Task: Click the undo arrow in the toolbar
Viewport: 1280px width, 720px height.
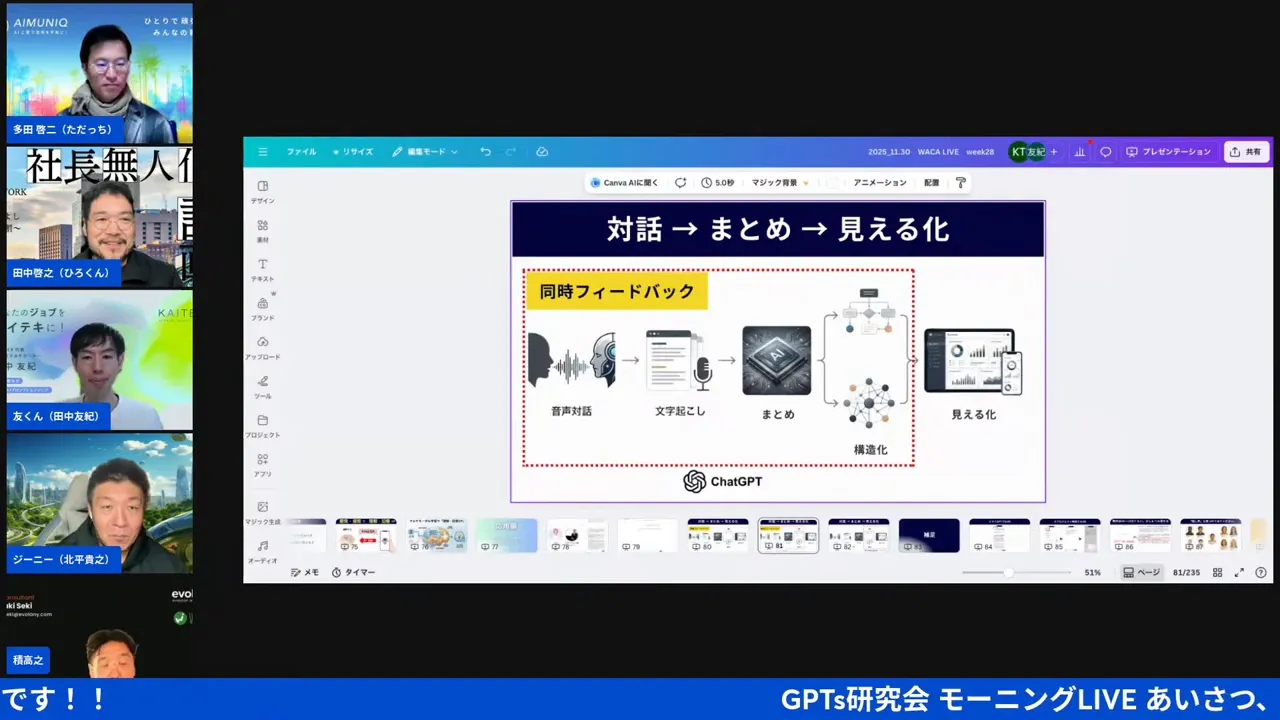Action: pyautogui.click(x=485, y=151)
